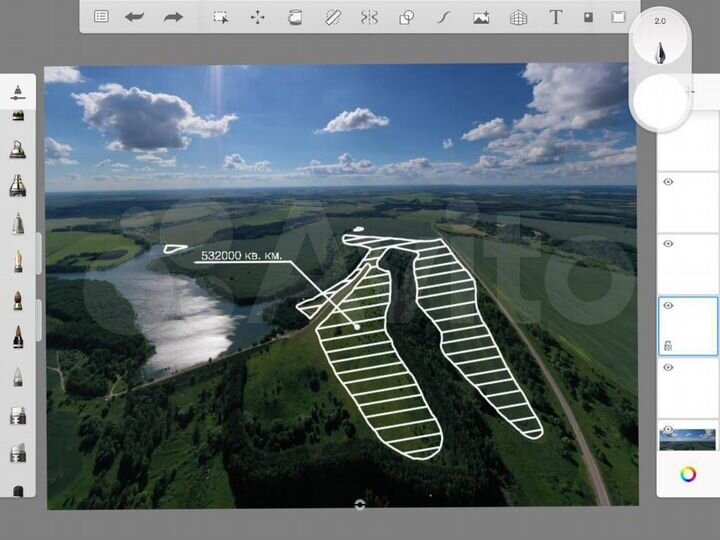Viewport: 720px width, 540px height.
Task: Select the pale grey faded marker brush
Action: 18,377
